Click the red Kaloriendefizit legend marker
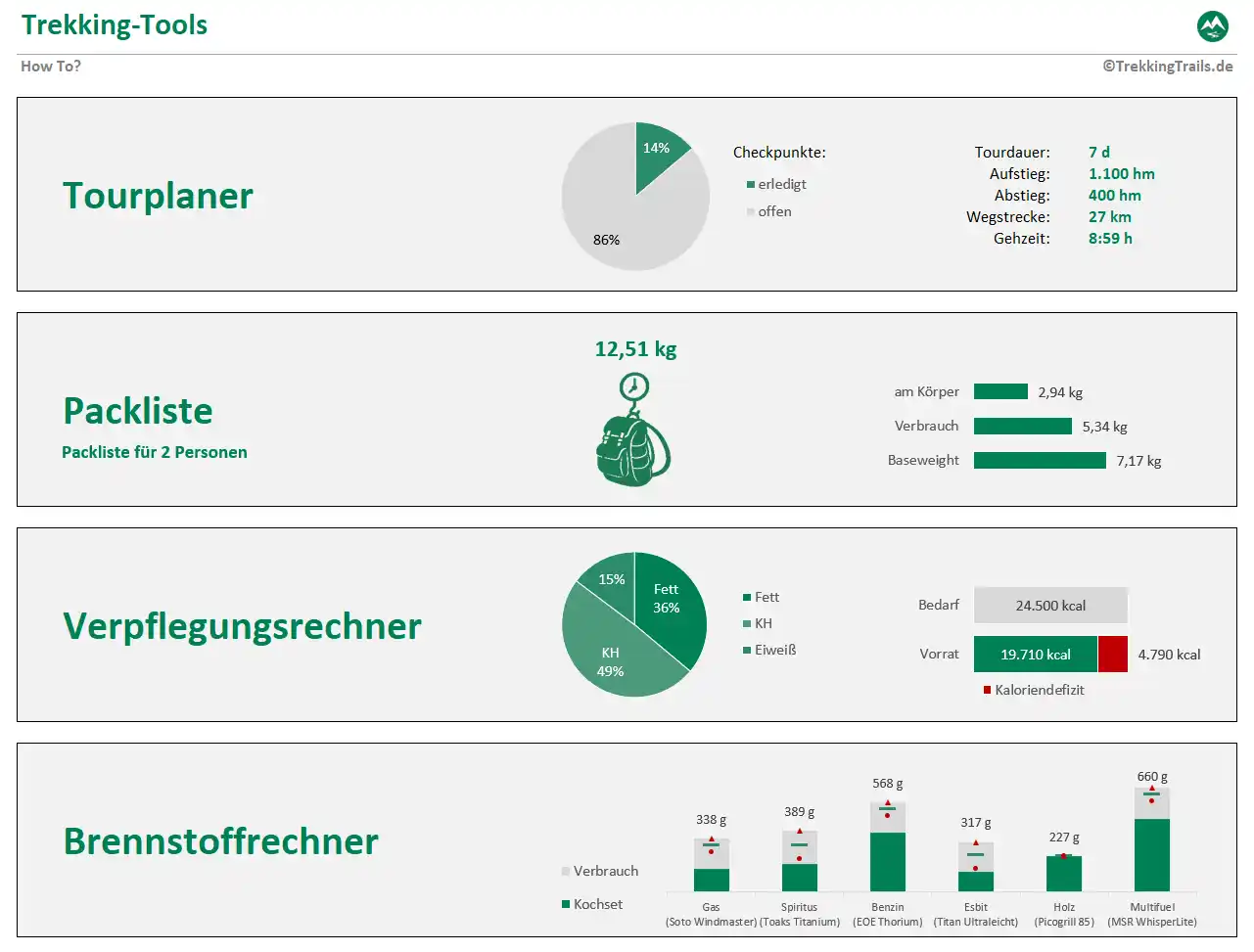Screen dimensions: 1254x952 (986, 690)
